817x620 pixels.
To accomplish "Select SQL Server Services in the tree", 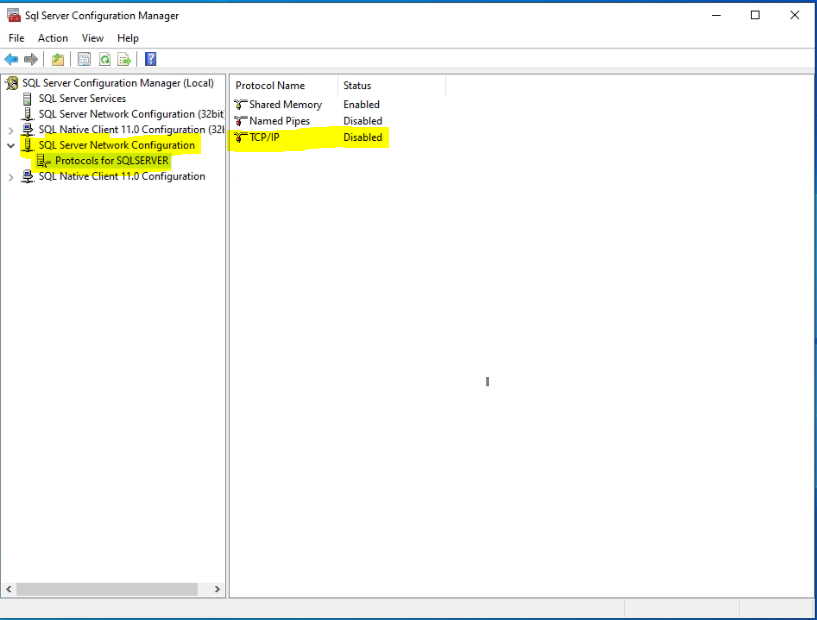I will pos(82,98).
